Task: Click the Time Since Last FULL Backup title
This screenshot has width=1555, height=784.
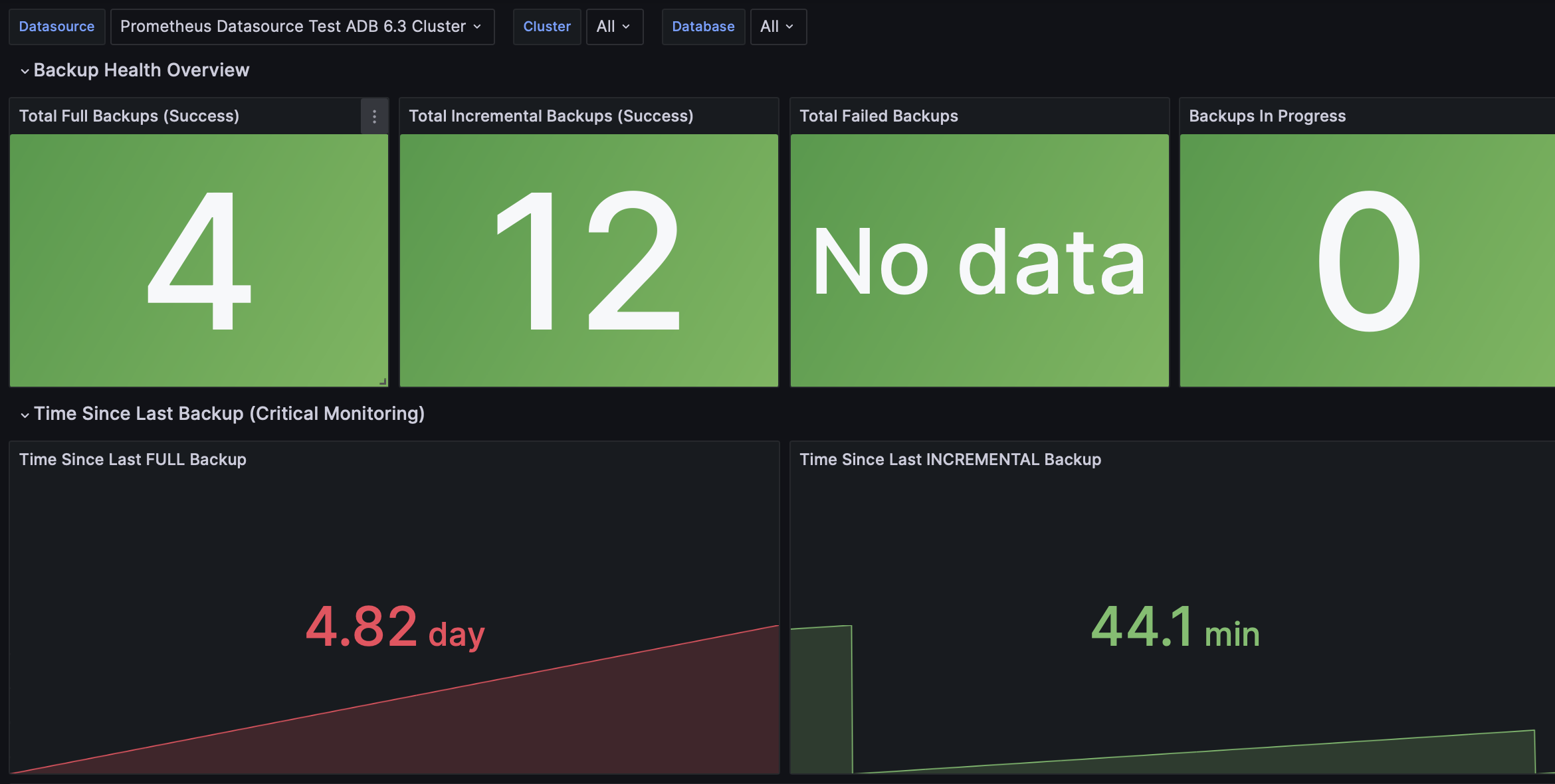Action: [133, 460]
